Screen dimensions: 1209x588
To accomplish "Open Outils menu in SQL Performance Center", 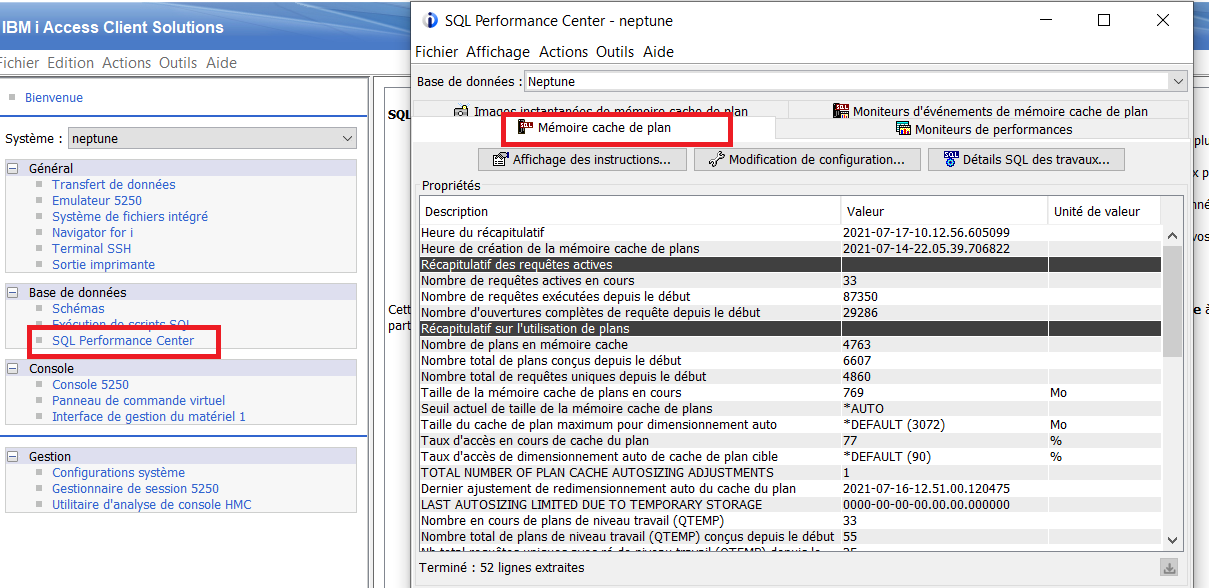I will coord(615,51).
